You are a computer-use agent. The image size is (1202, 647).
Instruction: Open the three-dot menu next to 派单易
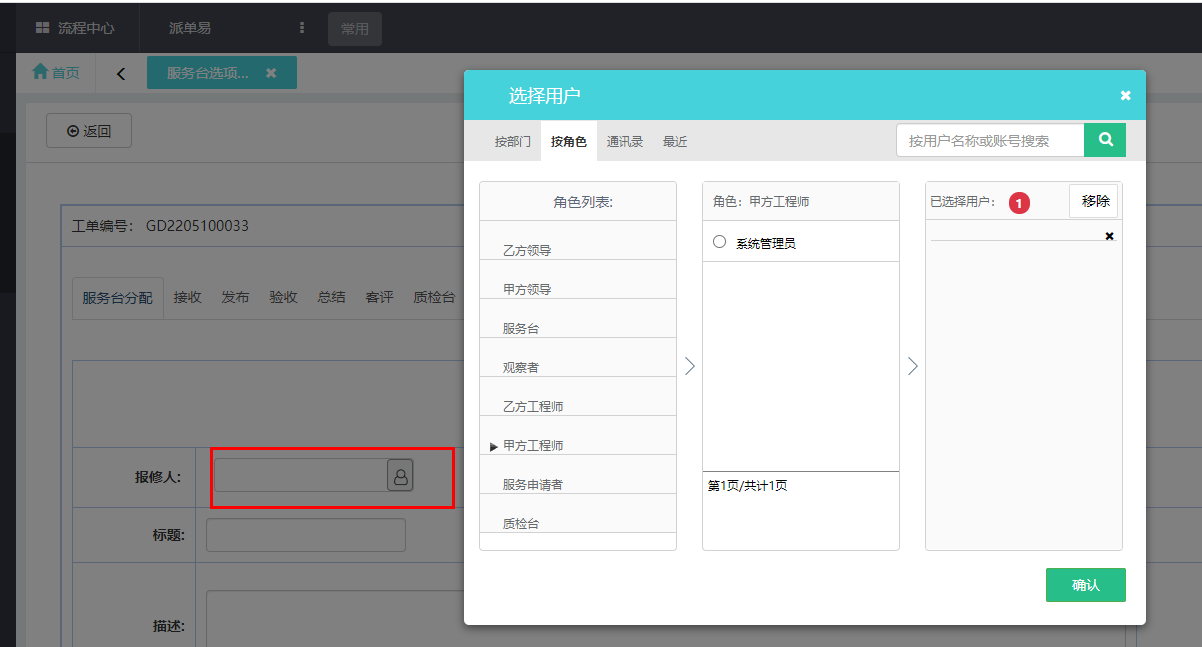pyautogui.click(x=302, y=28)
